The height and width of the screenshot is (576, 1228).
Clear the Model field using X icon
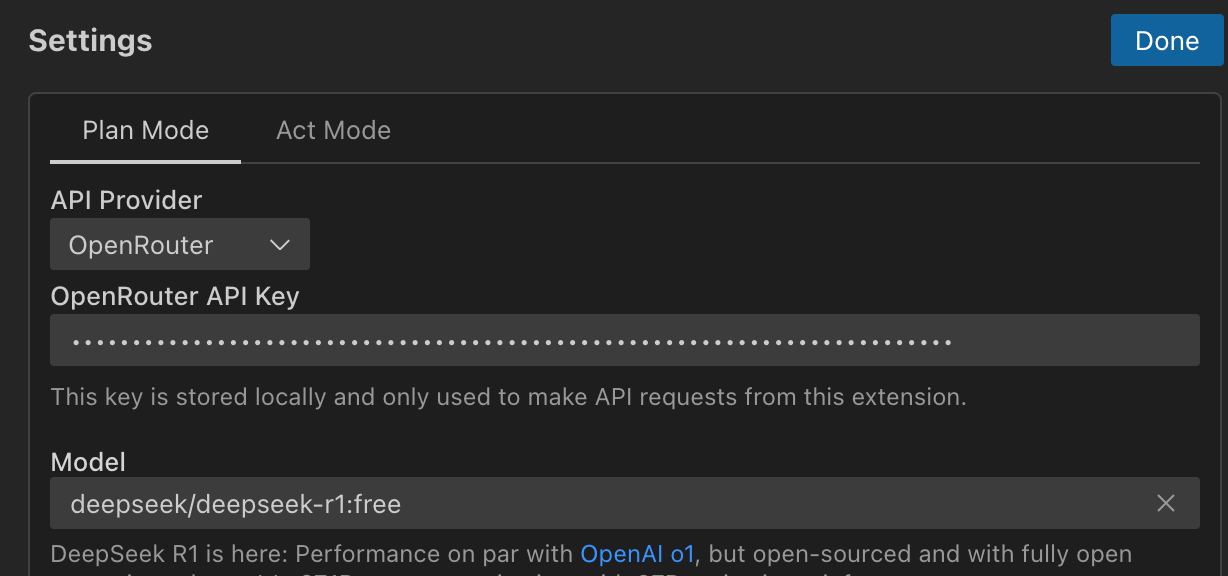pos(1165,504)
